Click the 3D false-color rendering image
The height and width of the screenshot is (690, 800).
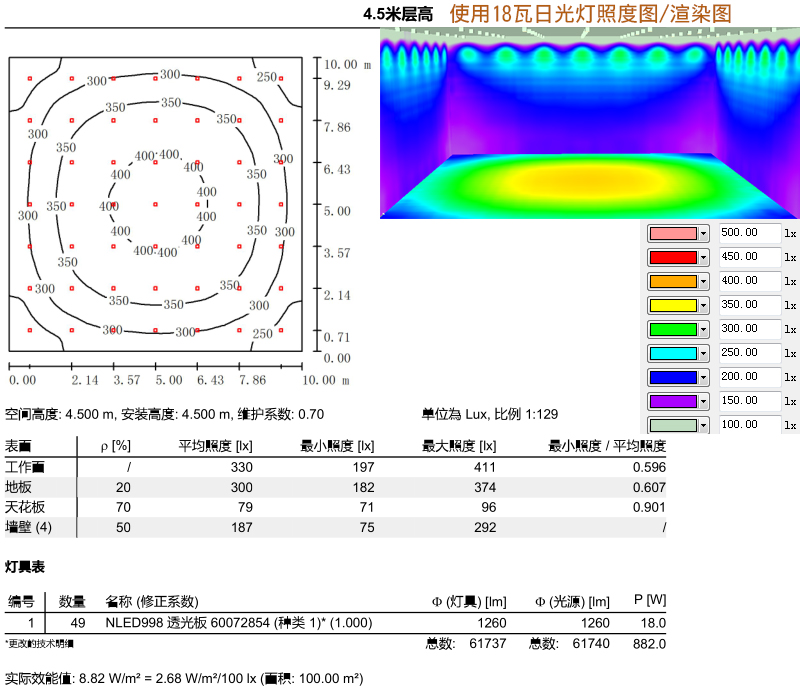[590, 124]
